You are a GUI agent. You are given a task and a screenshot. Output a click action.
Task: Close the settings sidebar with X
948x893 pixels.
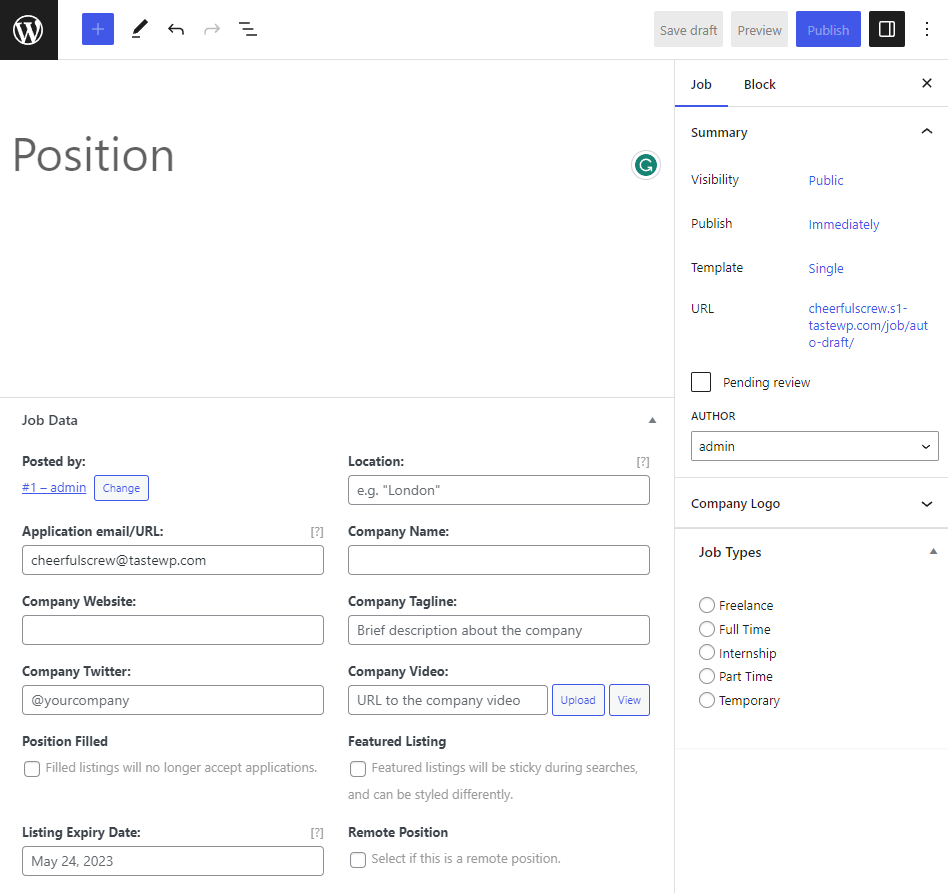coord(927,83)
